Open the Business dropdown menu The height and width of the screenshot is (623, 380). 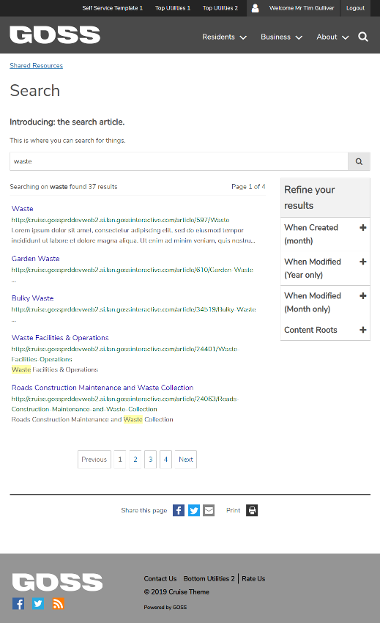pyautogui.click(x=281, y=37)
